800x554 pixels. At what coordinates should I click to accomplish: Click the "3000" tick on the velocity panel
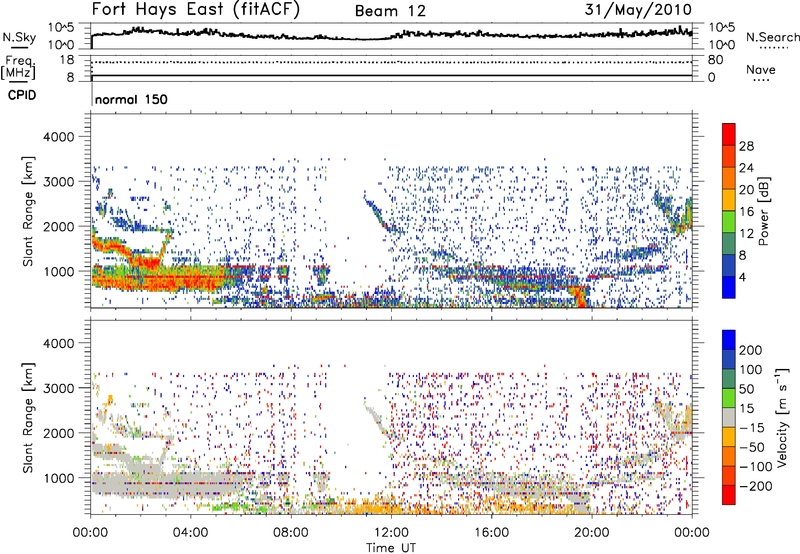(59, 388)
